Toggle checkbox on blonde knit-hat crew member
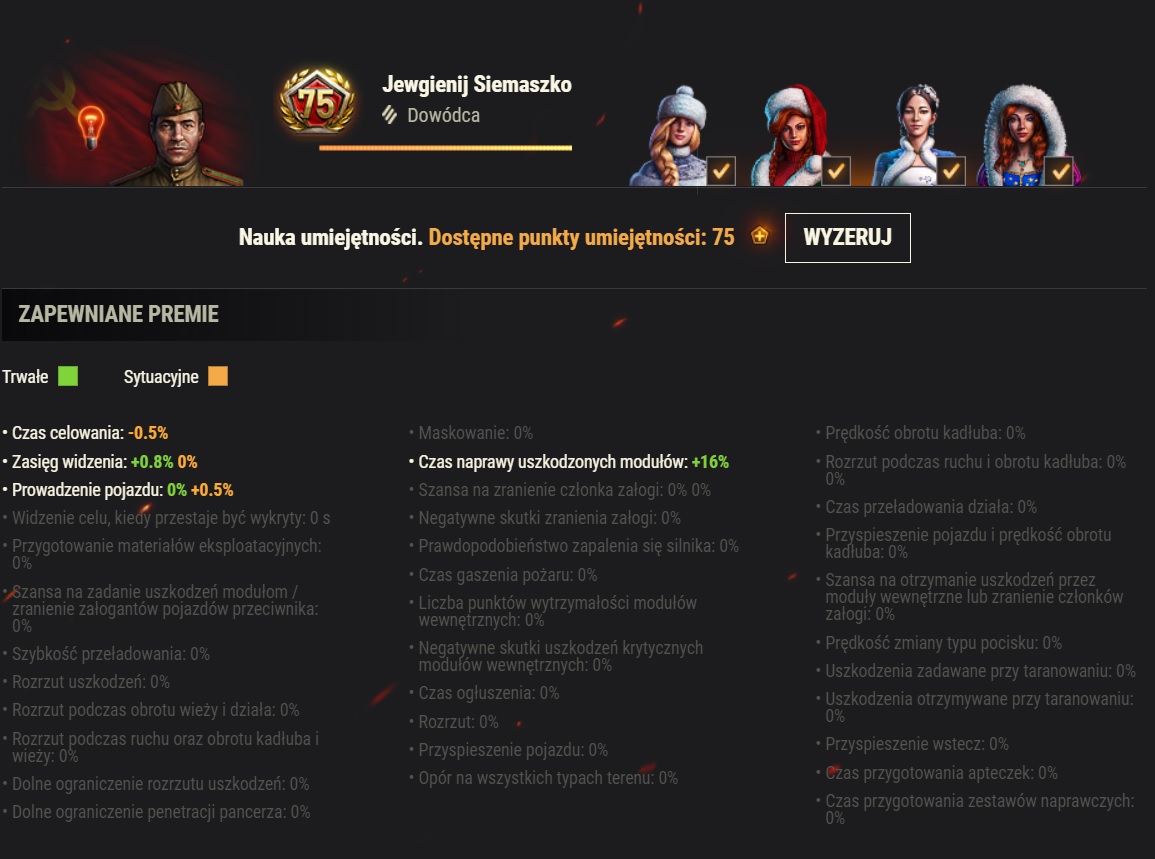This screenshot has height=859, width=1155. click(721, 171)
